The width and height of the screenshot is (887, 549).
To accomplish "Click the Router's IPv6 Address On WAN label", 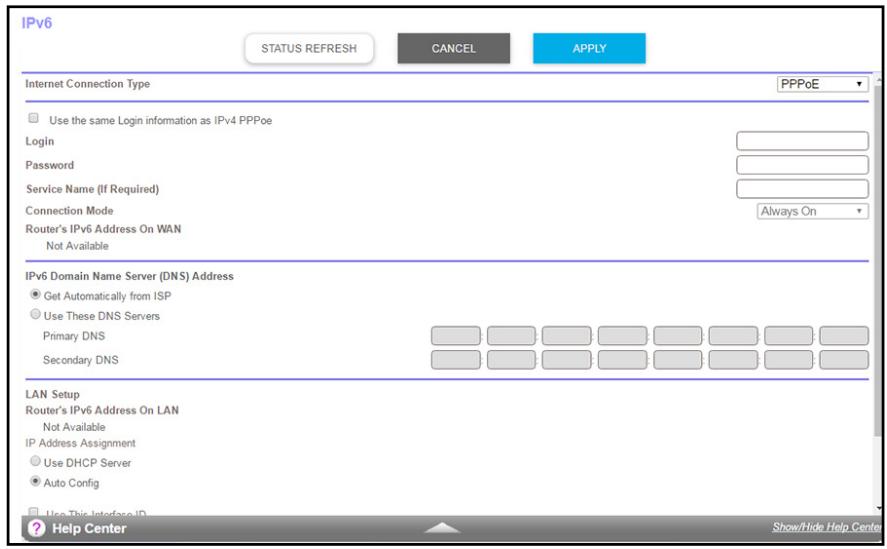I will [x=104, y=229].
